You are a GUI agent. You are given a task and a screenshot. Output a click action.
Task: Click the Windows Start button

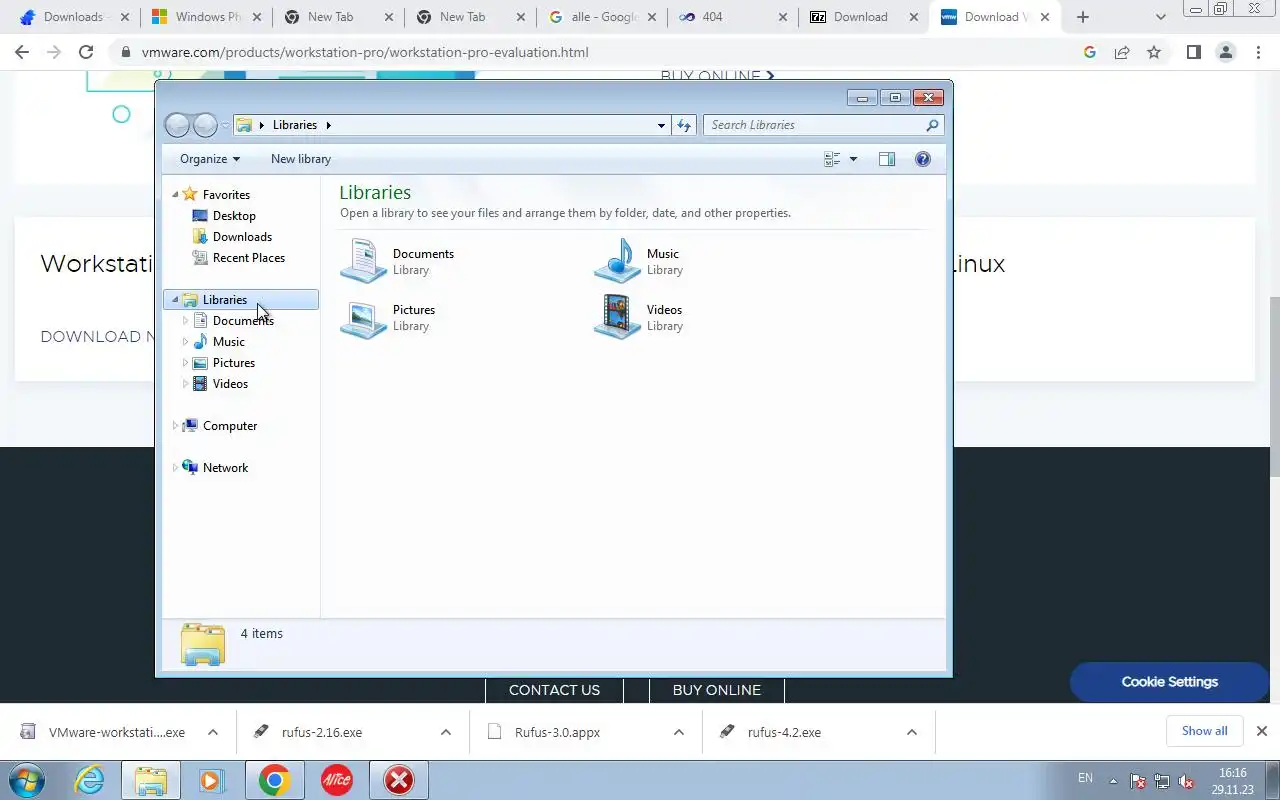pos(27,780)
